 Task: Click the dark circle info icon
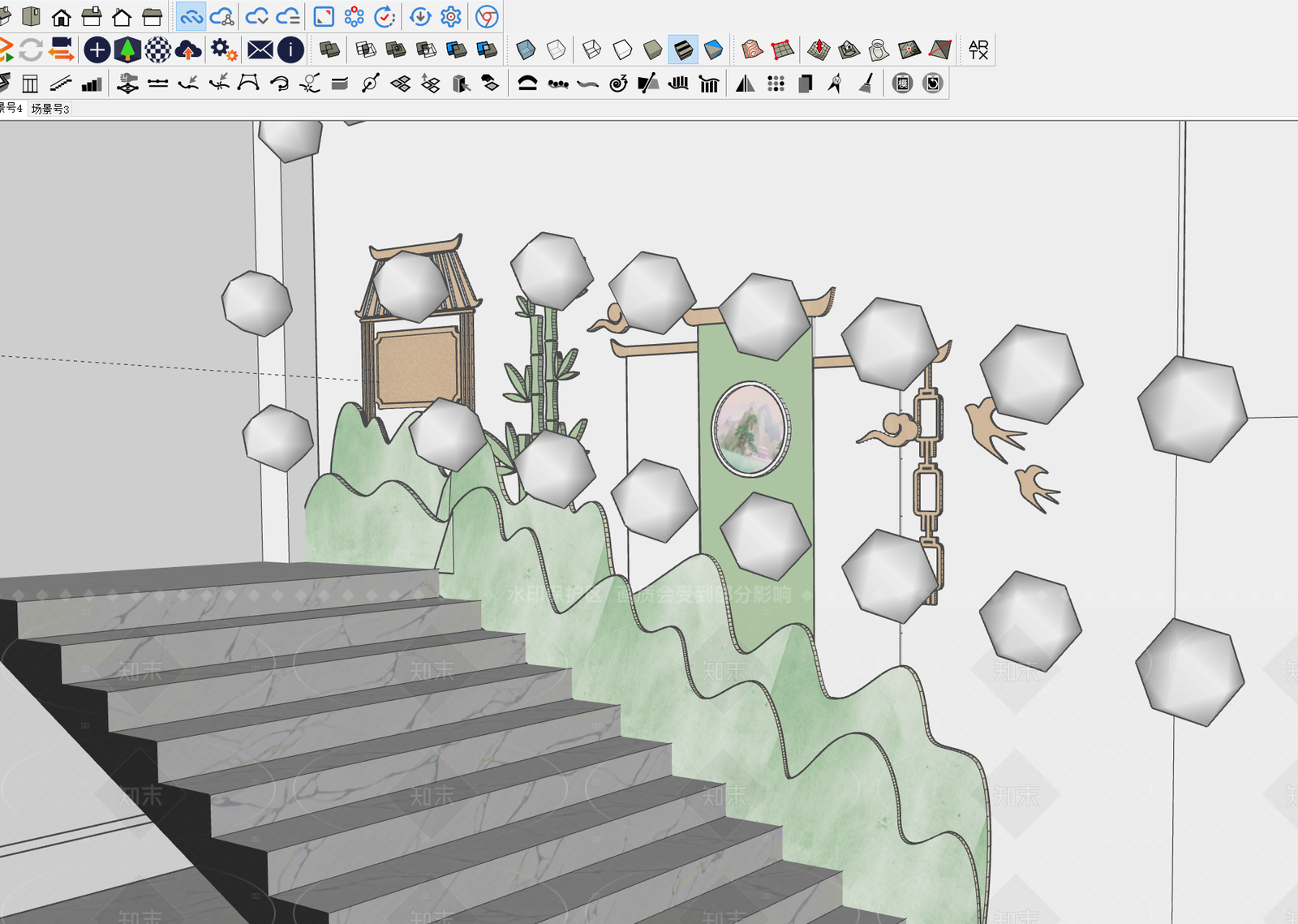290,49
